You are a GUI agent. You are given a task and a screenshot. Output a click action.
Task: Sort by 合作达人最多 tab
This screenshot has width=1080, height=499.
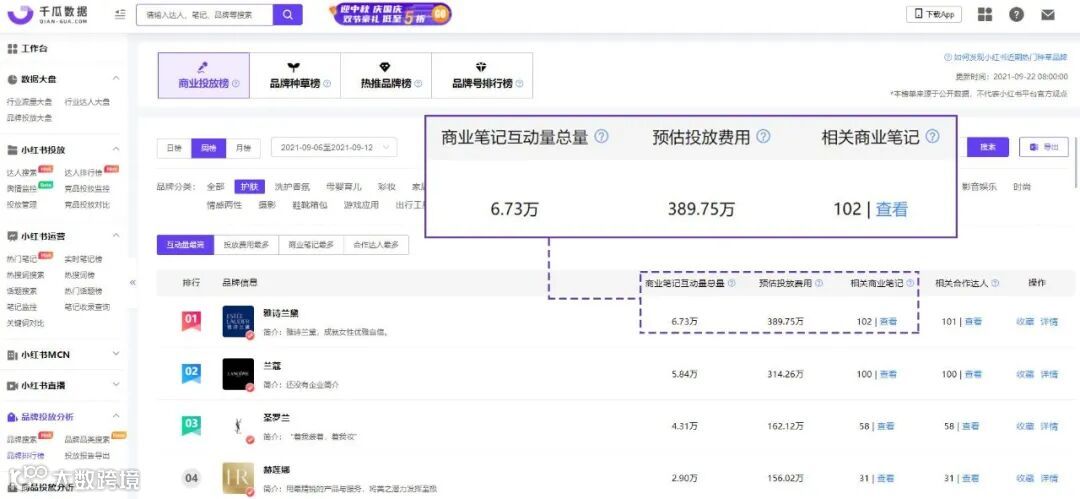376,245
